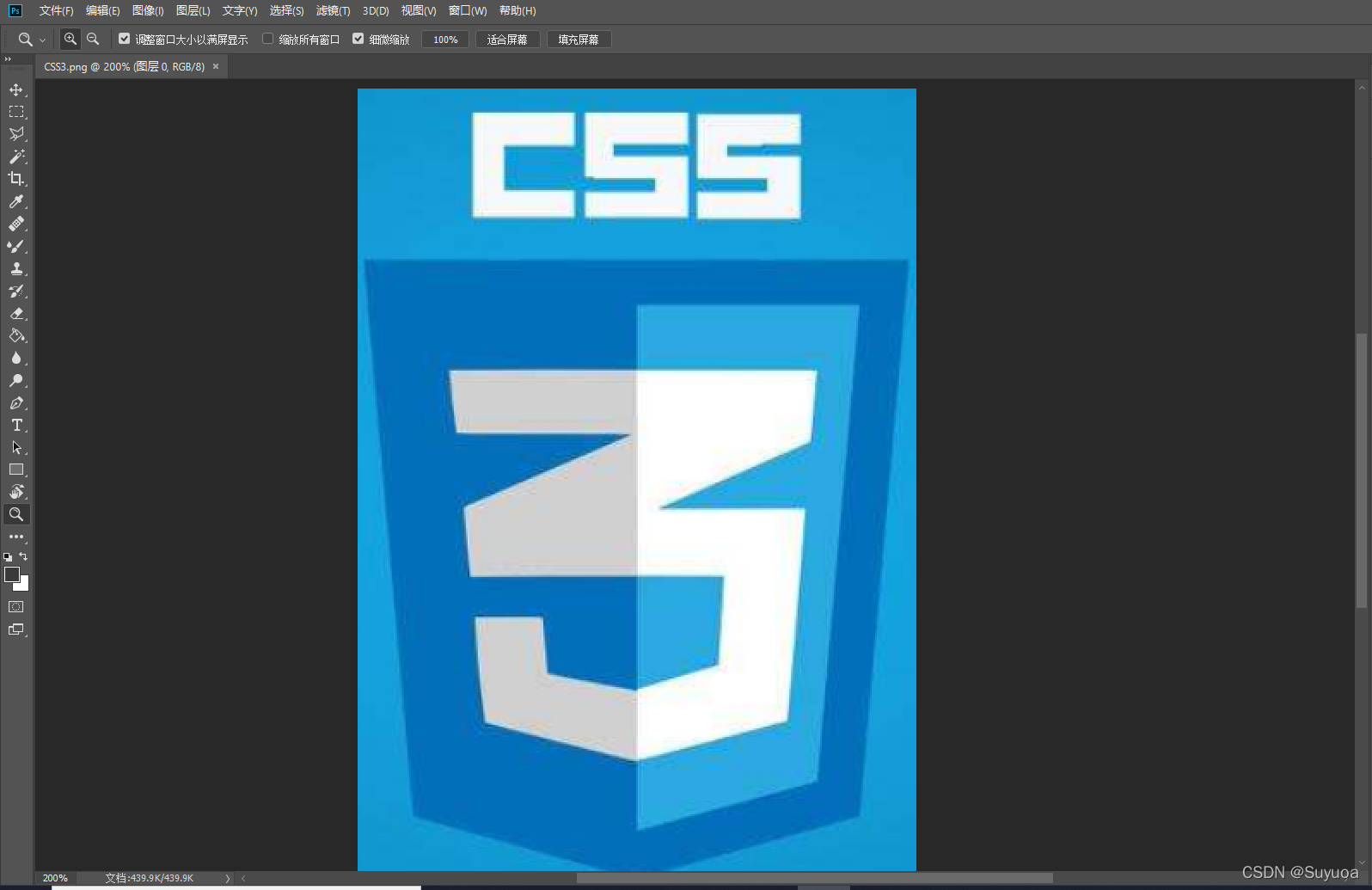The height and width of the screenshot is (890, 1372).
Task: Toggle resize windows to fit checkbox
Action: pos(125,39)
